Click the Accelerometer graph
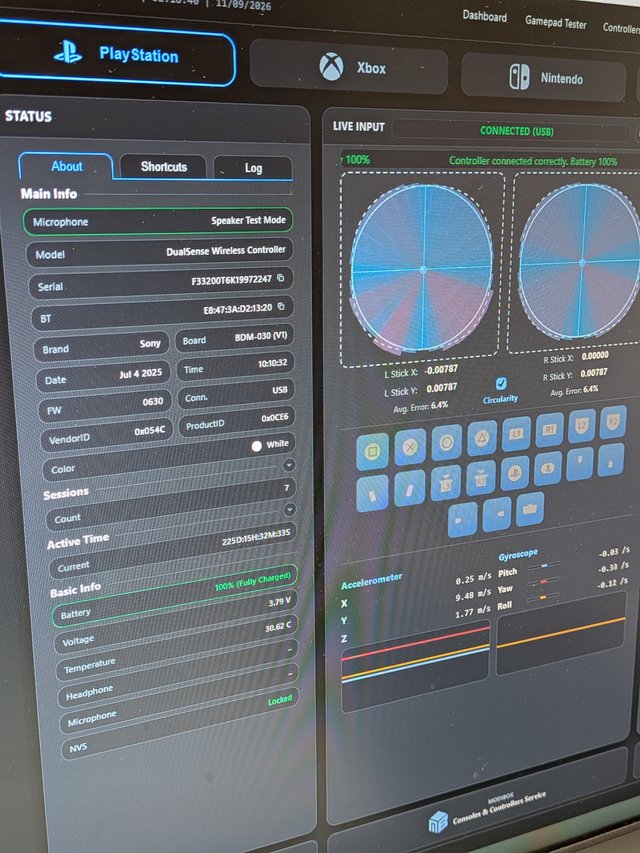640x853 pixels. pyautogui.click(x=415, y=667)
